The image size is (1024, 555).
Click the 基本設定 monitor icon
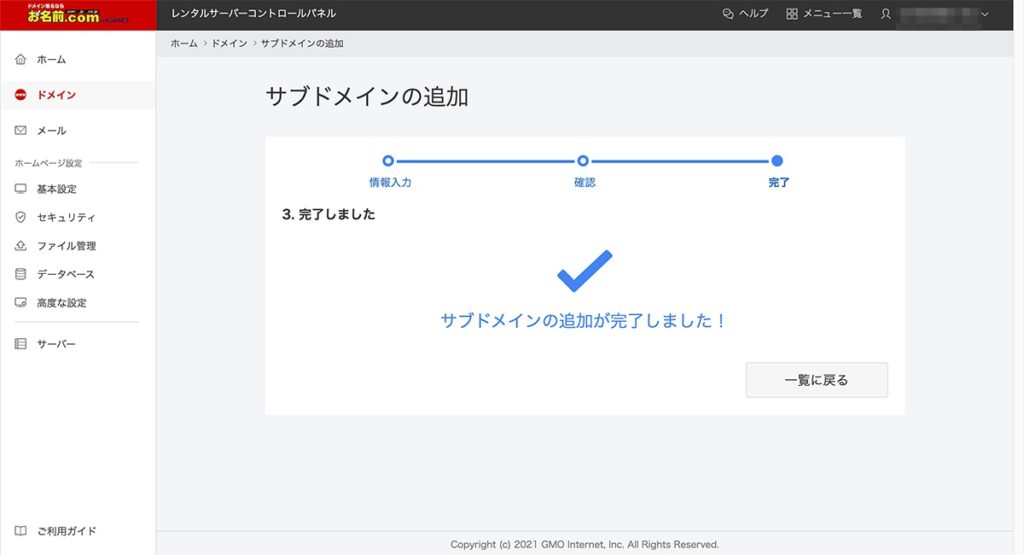click(20, 189)
